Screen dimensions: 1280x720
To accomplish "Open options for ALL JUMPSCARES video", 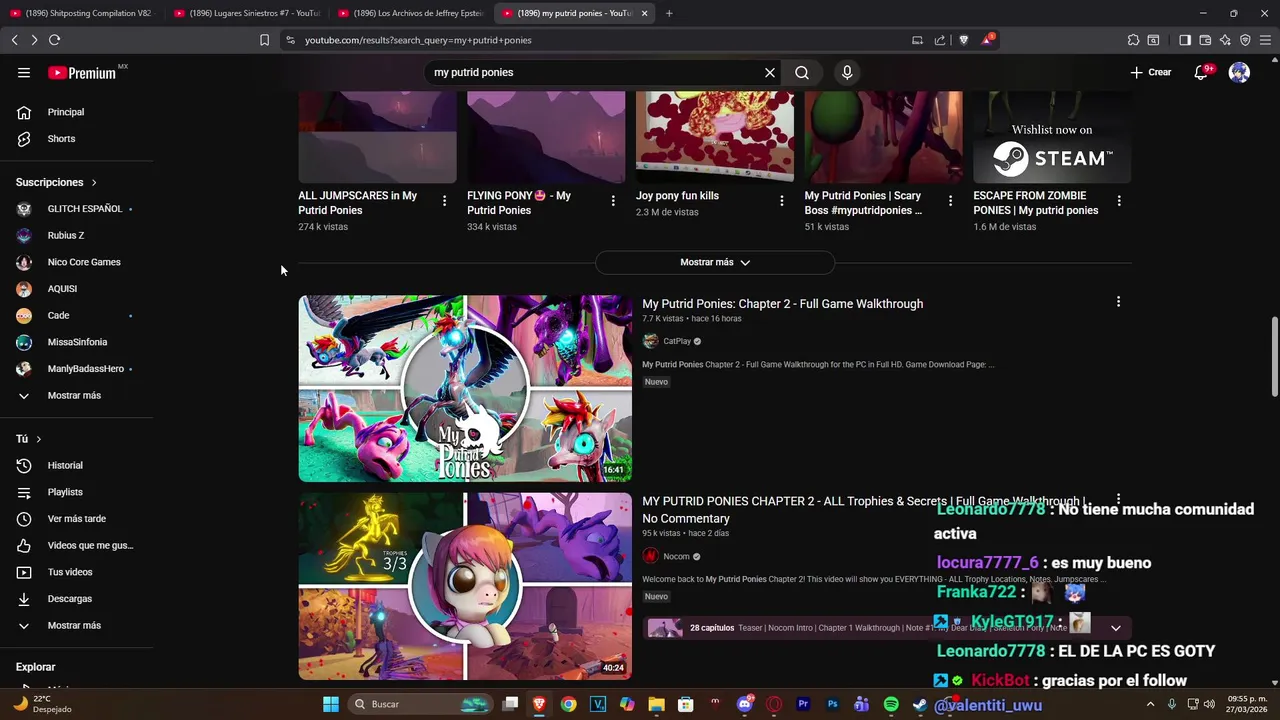I will [444, 201].
